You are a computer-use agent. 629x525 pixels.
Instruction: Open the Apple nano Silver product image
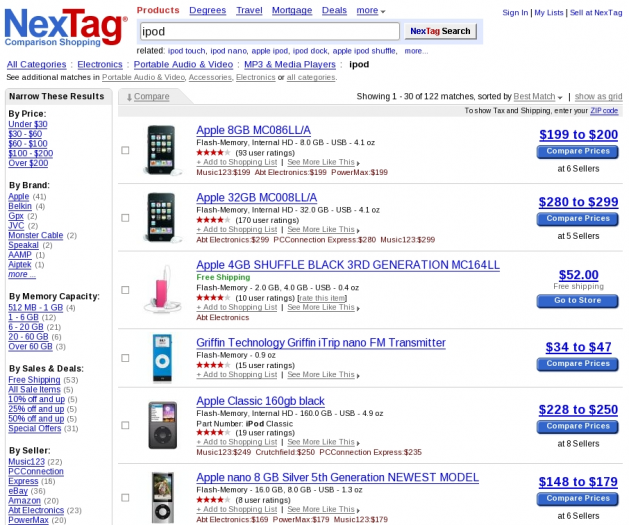tap(162, 497)
